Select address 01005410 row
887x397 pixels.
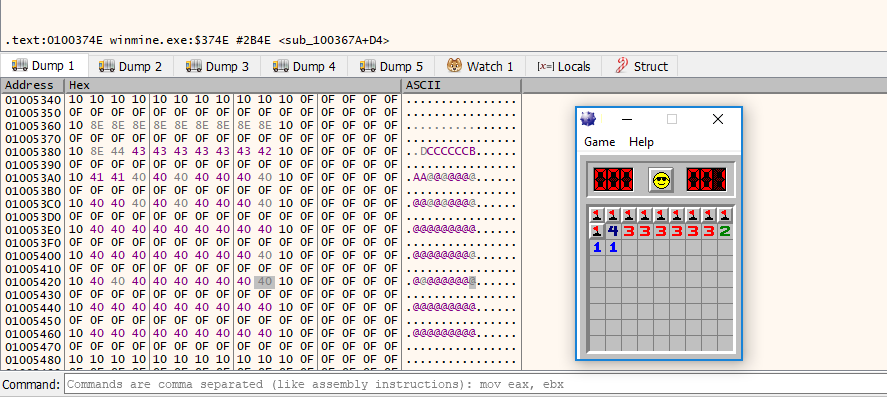pos(261,269)
